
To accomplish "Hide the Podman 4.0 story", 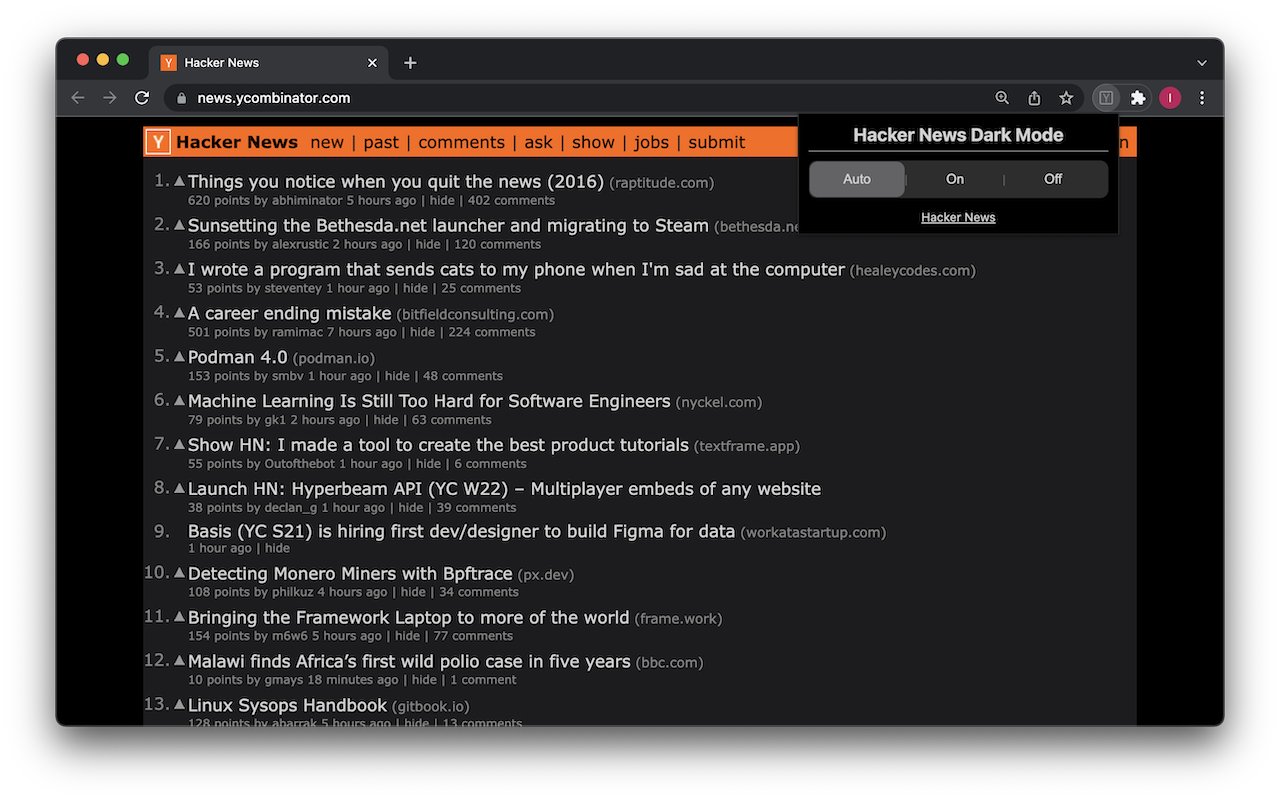I will pyautogui.click(x=397, y=376).
